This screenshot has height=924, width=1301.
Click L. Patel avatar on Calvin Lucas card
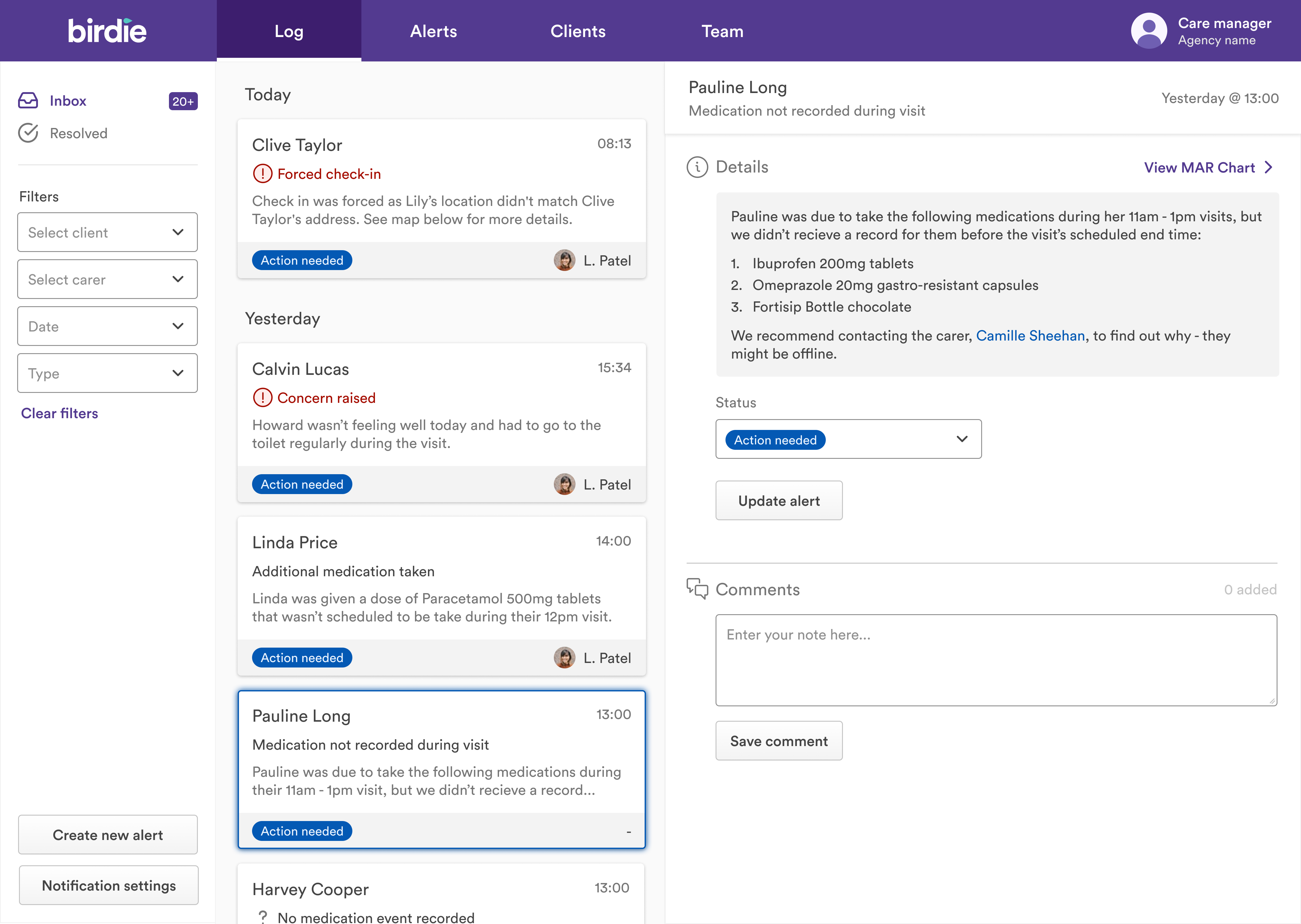coord(564,484)
